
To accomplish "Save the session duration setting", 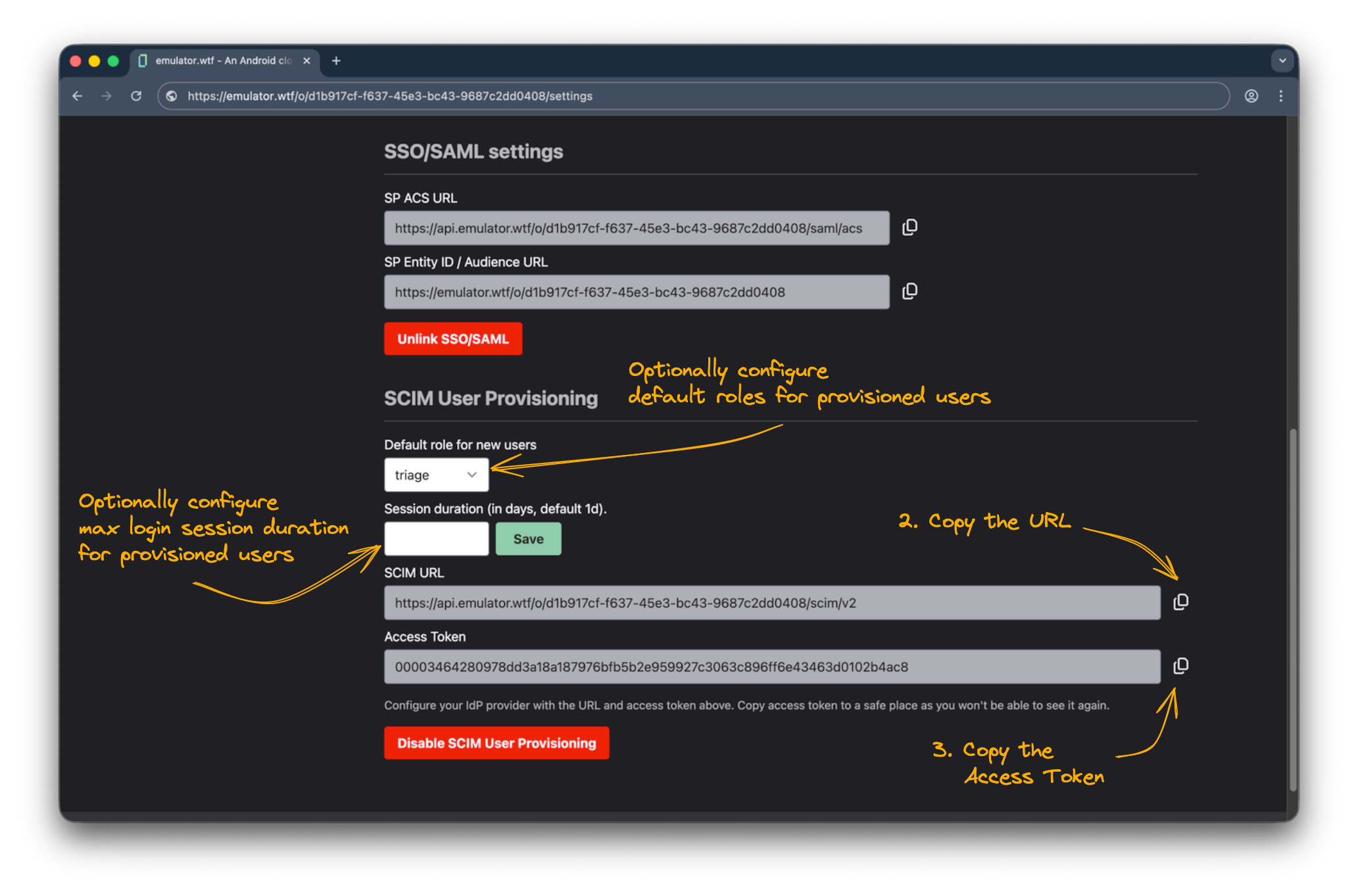I will (528, 539).
